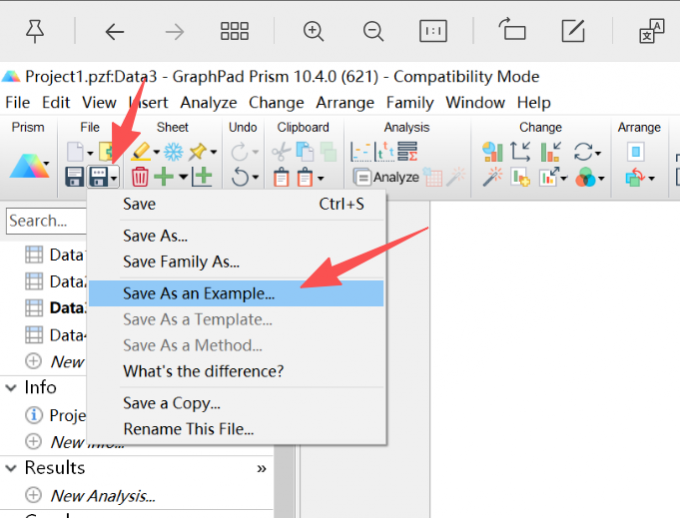Open the Analyze menu in menu bar

[x=208, y=102]
